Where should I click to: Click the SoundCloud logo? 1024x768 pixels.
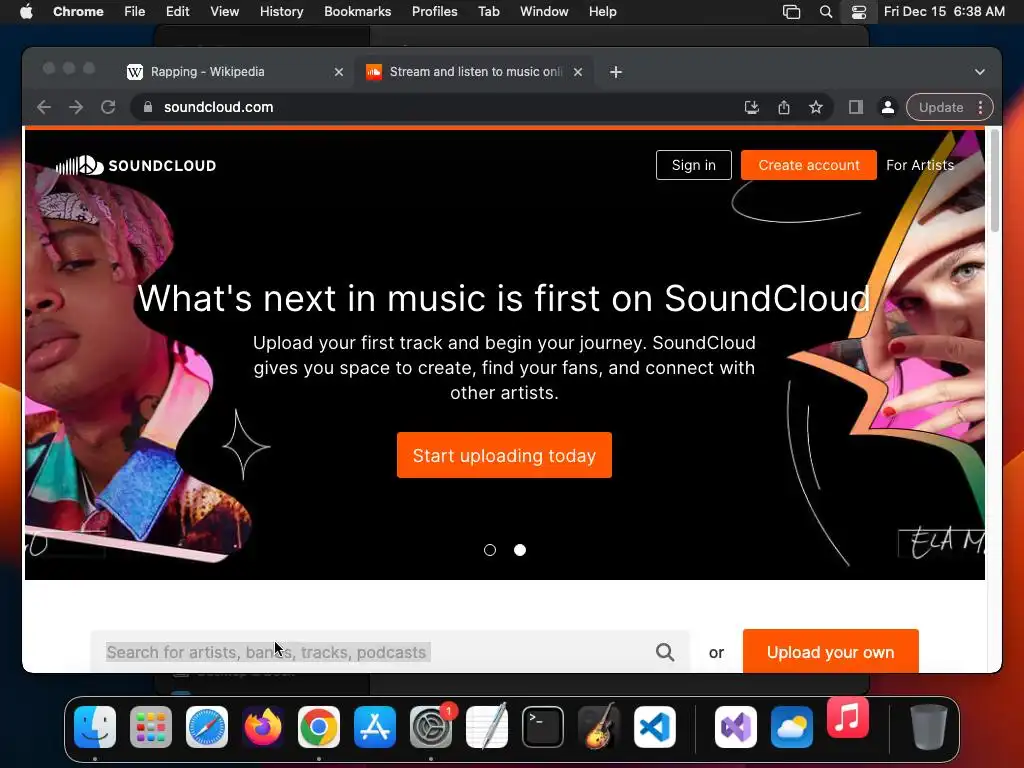pyautogui.click(x=135, y=165)
